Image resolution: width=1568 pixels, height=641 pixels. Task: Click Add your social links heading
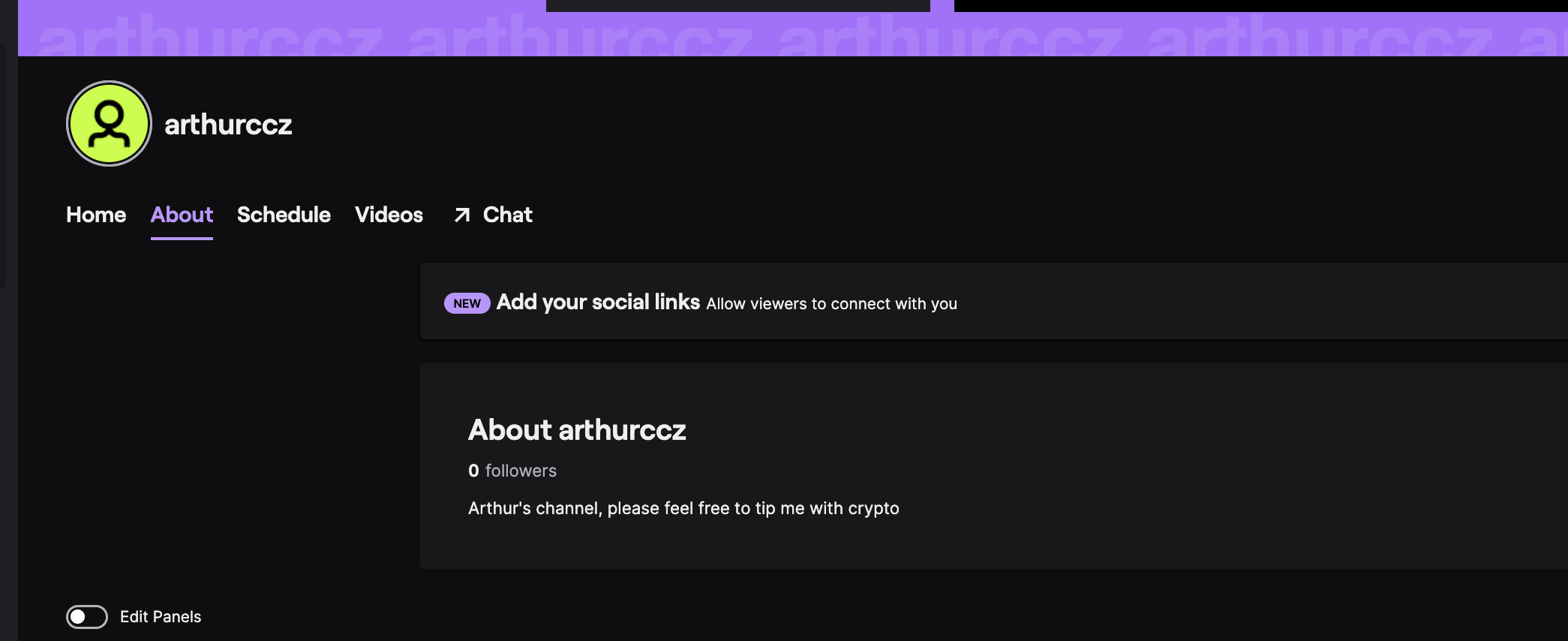pos(598,302)
